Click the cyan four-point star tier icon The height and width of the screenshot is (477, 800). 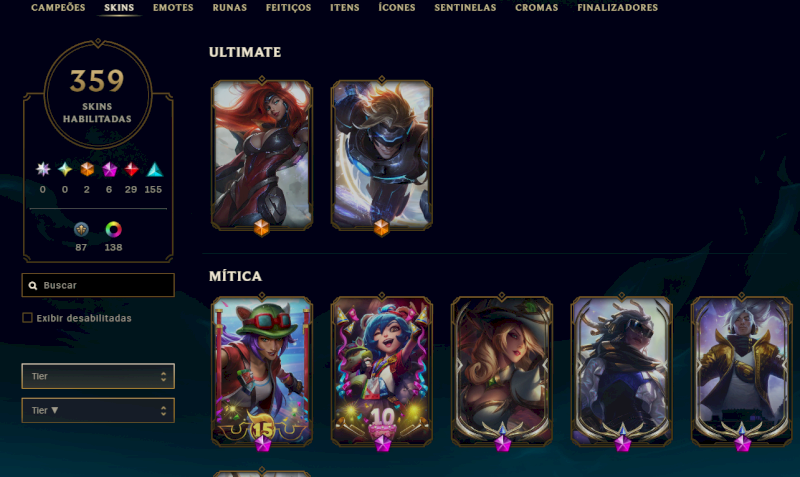click(x=65, y=169)
